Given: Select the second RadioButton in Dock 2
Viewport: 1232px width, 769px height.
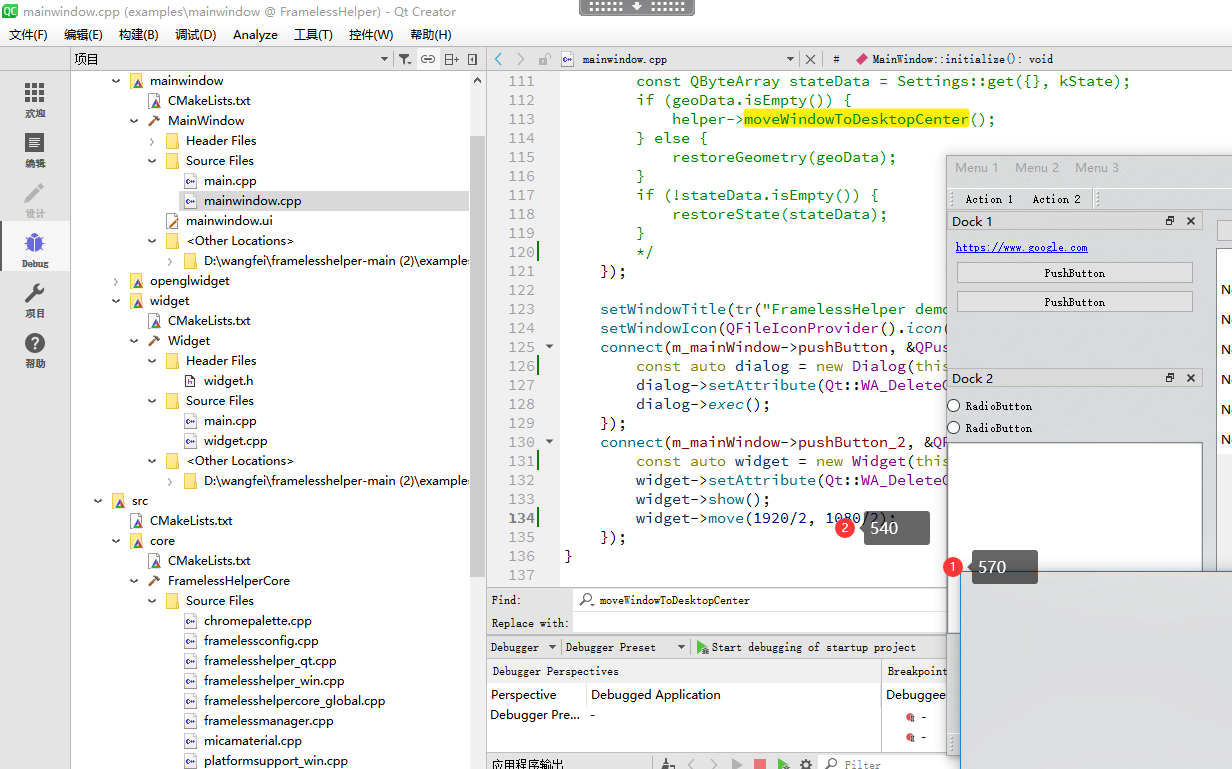Looking at the screenshot, I should coord(955,428).
